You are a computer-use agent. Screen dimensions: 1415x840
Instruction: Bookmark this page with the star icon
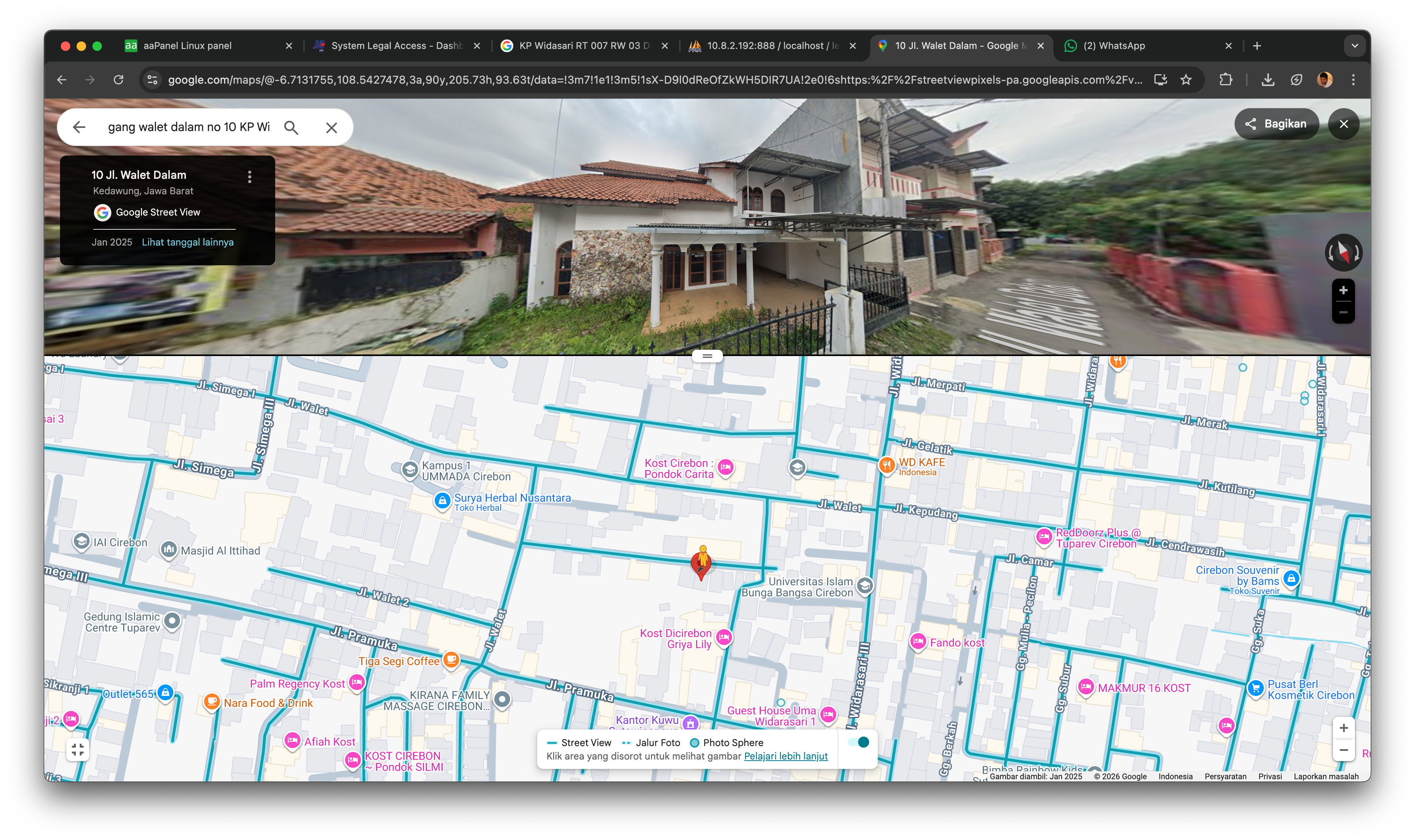(1186, 80)
